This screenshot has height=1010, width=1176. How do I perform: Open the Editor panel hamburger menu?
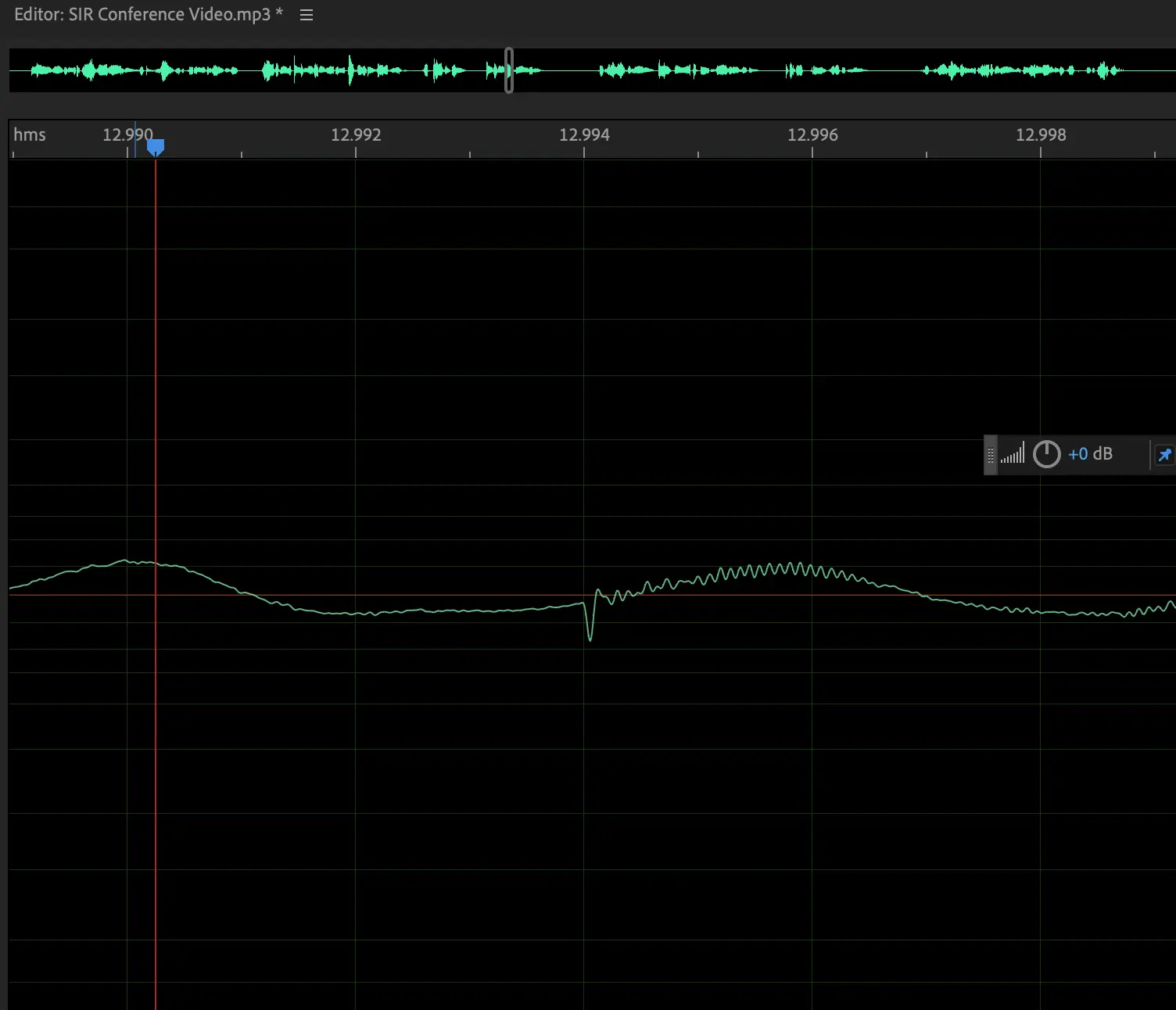[307, 16]
